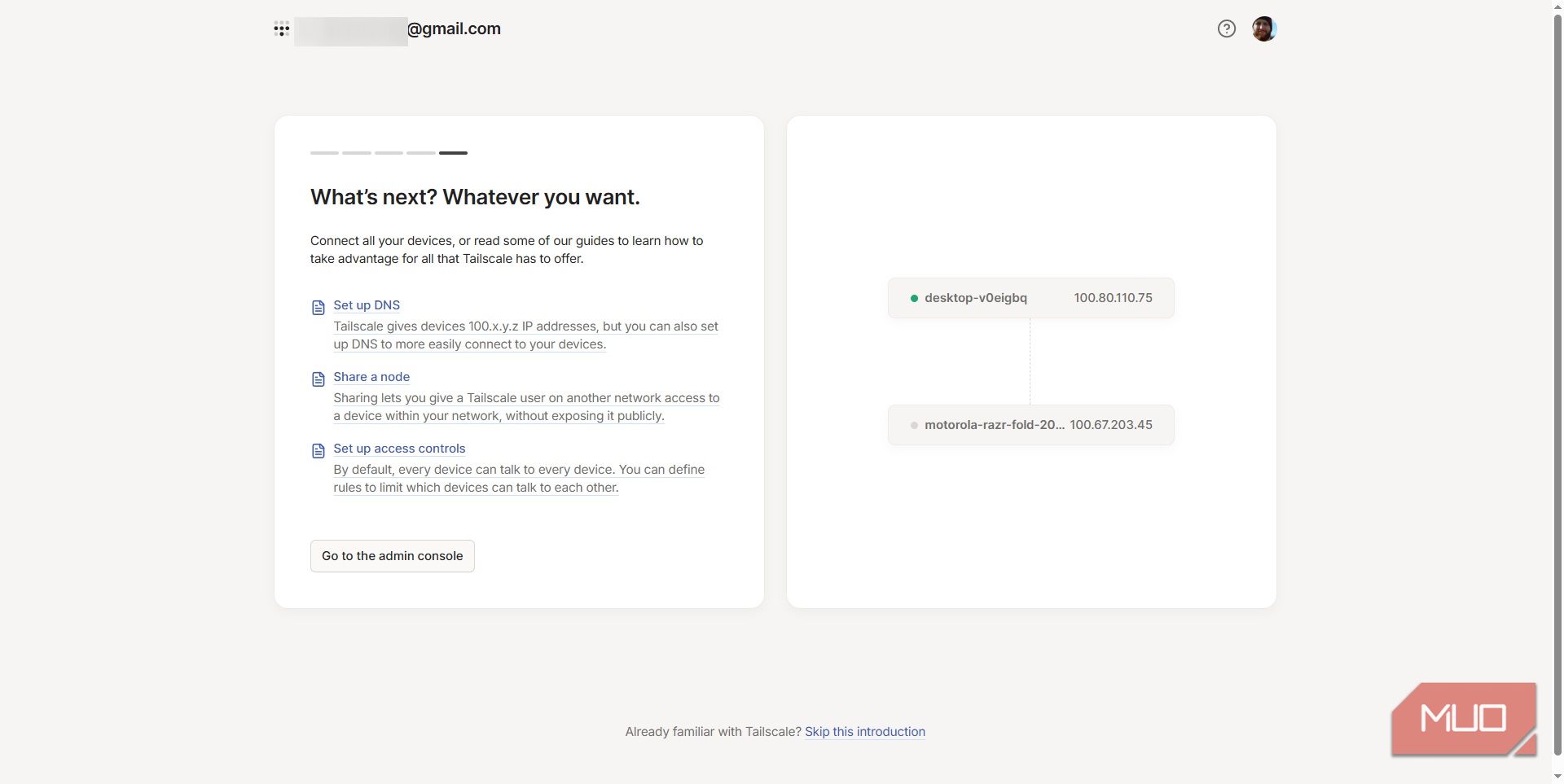
Task: Click Go to the admin console button
Action: pyautogui.click(x=392, y=556)
